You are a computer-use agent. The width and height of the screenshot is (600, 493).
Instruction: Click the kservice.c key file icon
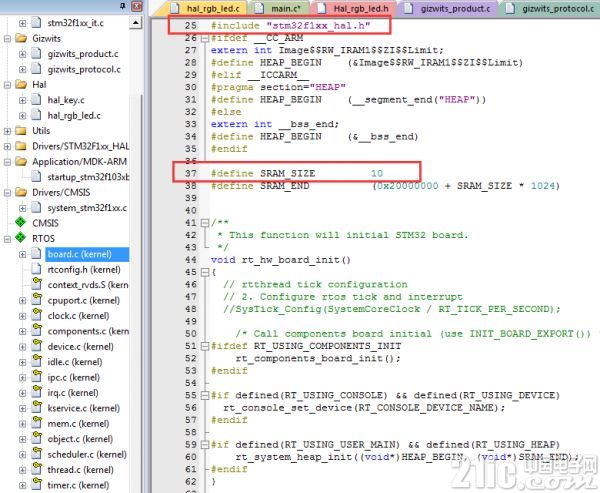[x=37, y=407]
